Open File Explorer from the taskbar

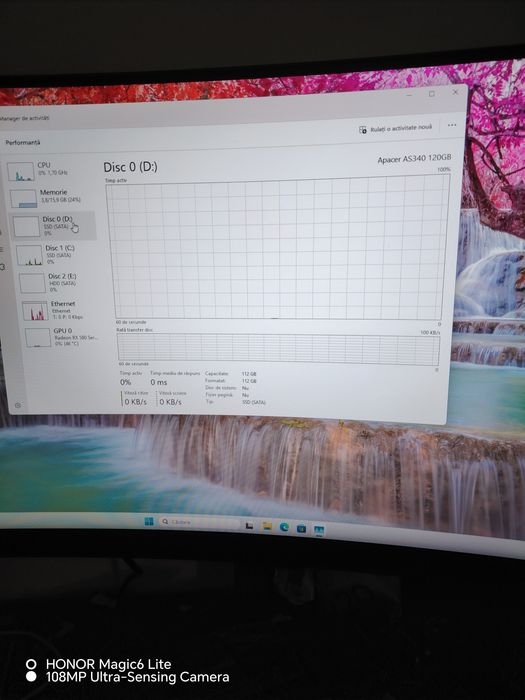(267, 527)
